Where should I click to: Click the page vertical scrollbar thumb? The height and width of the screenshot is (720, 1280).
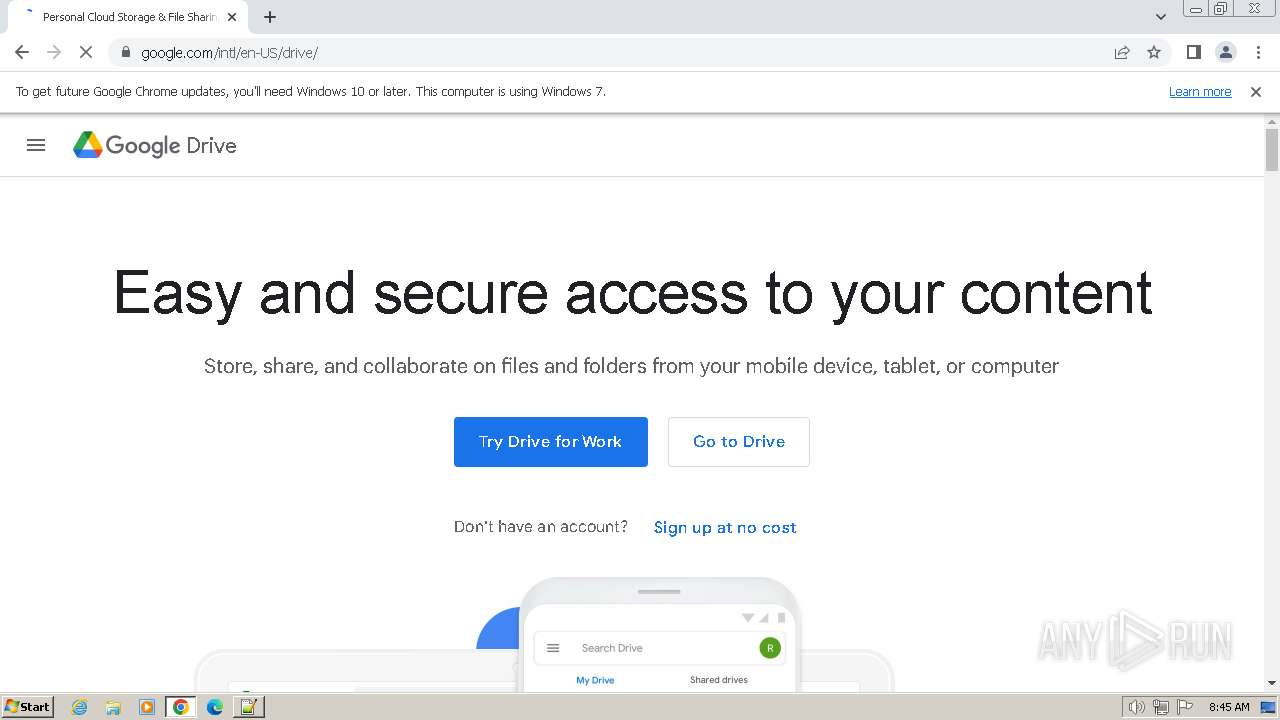tap(1272, 150)
